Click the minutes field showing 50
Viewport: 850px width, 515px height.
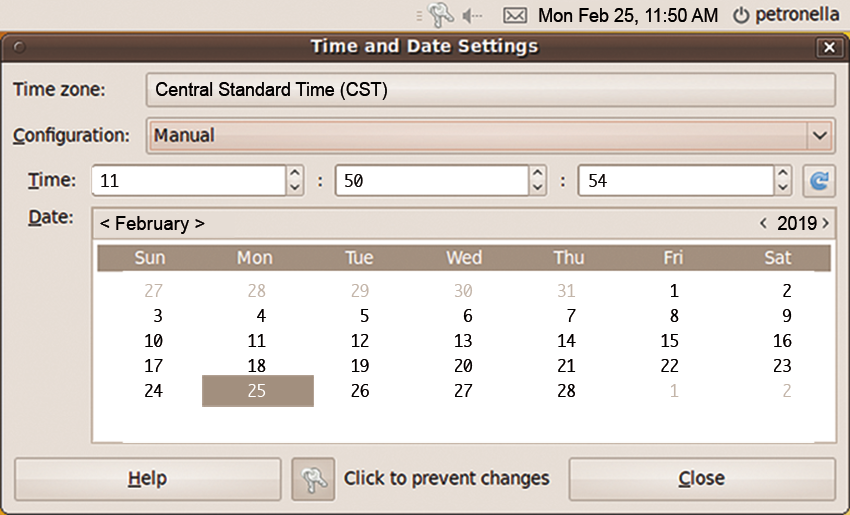point(432,181)
